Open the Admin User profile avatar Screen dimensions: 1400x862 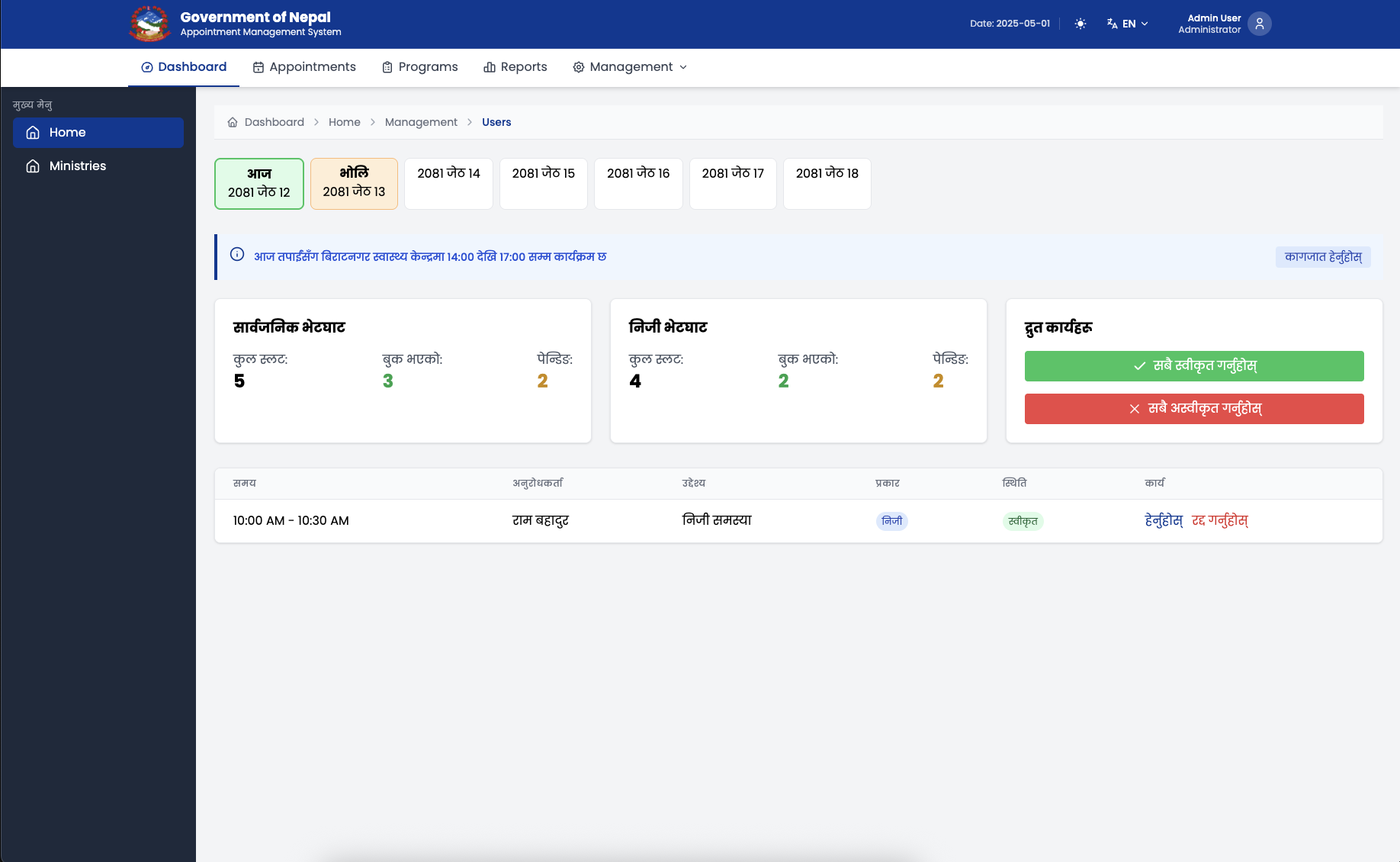click(1260, 24)
